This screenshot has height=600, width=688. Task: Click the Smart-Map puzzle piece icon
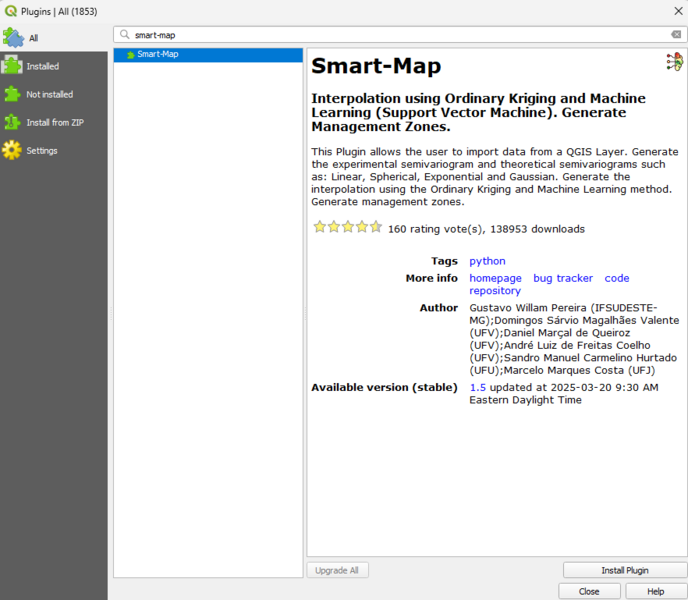(x=130, y=55)
